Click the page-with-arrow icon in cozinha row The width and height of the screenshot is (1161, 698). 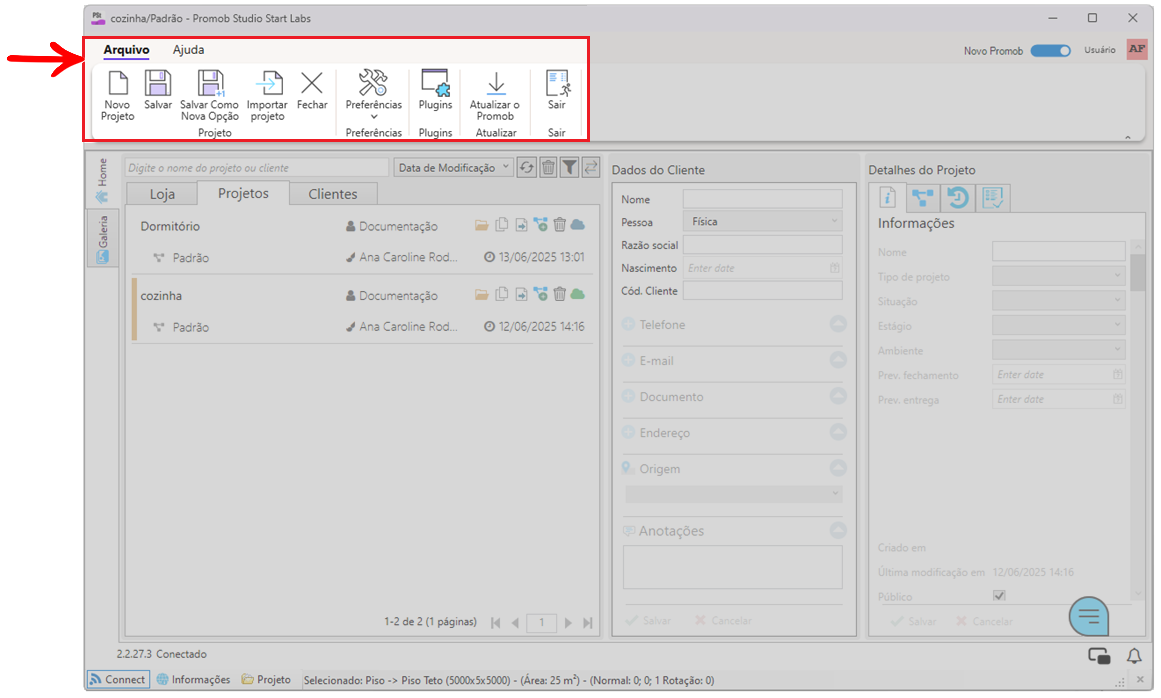coord(521,295)
